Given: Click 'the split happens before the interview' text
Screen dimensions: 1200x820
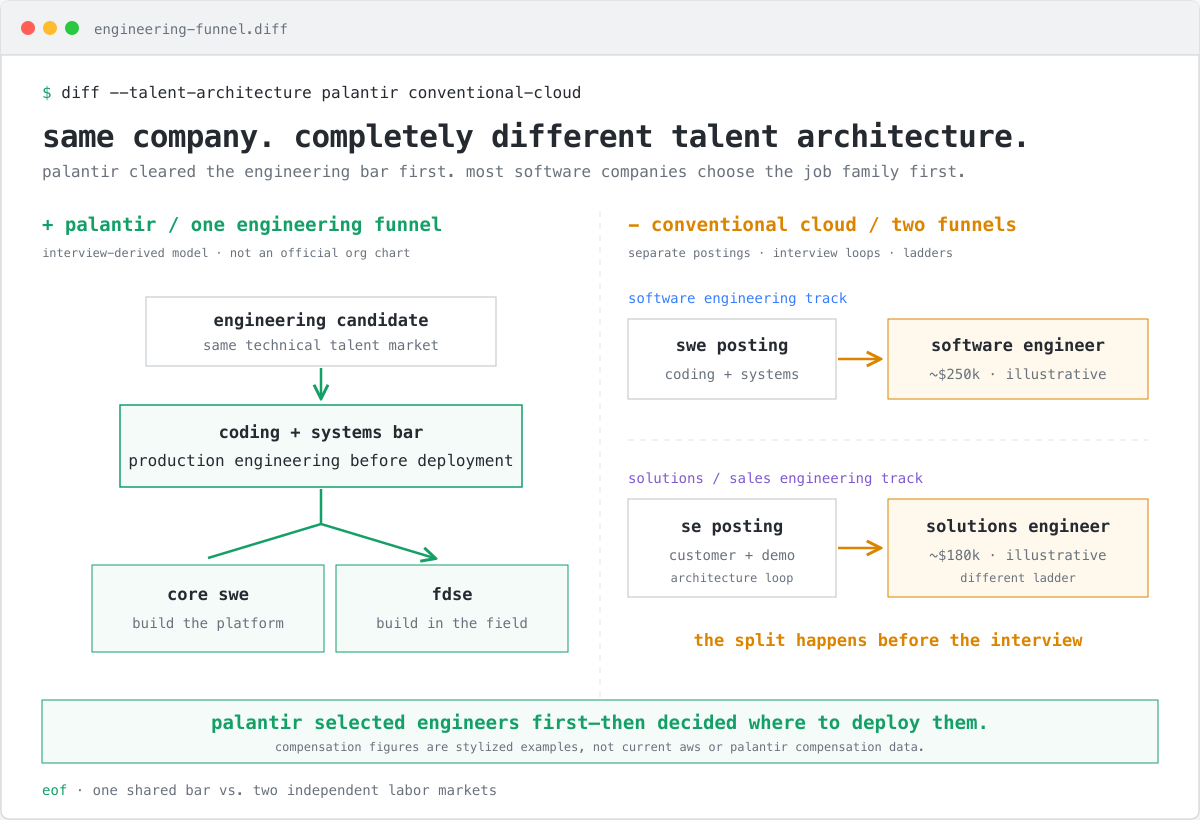Looking at the screenshot, I should pyautogui.click(x=888, y=640).
